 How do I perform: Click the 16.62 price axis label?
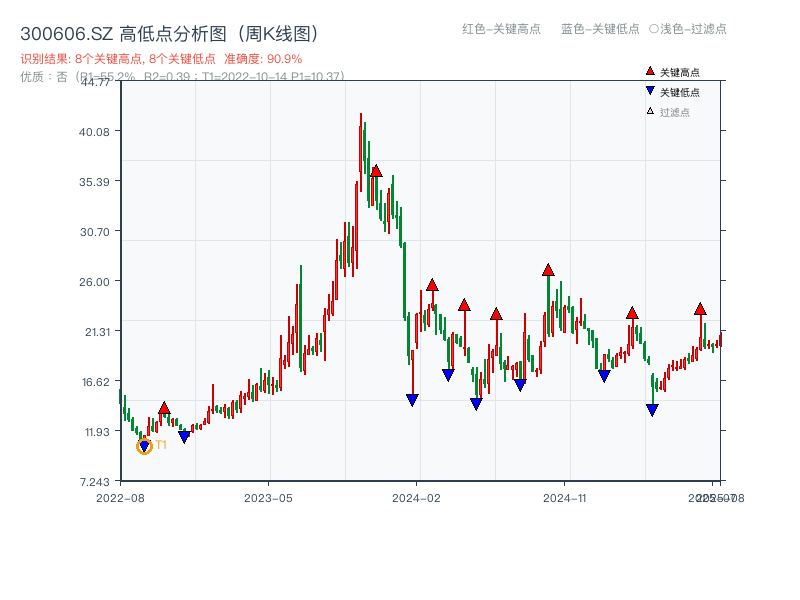[95, 382]
